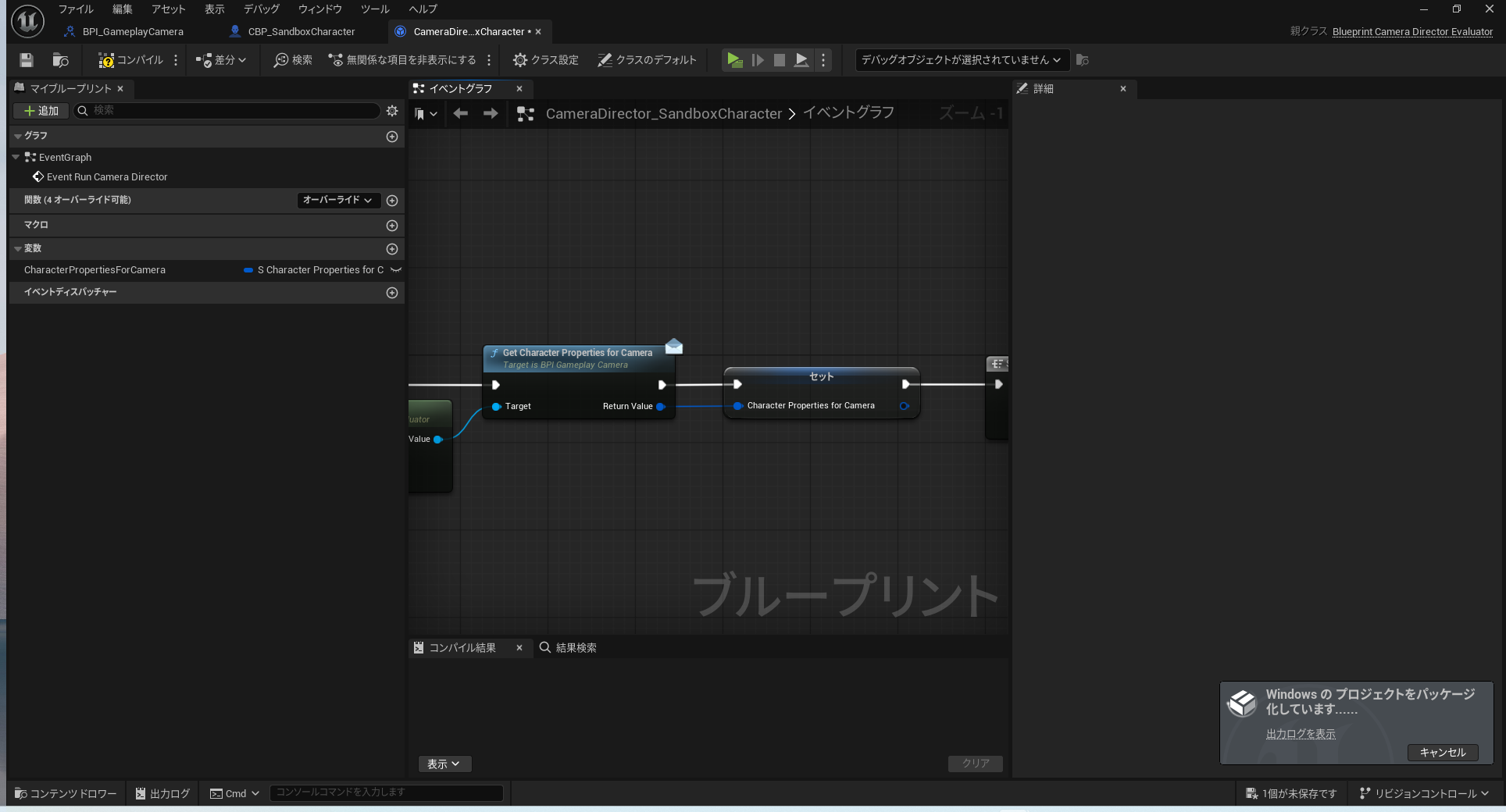Collapse the EventGraph tree item
Viewport: 1506px width, 812px height.
click(x=16, y=158)
